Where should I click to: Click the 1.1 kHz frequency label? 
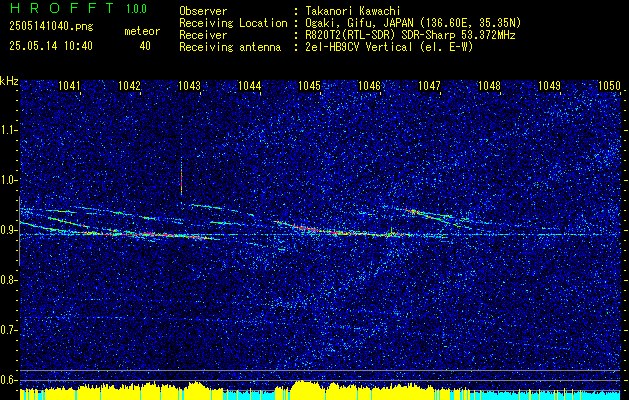(8, 130)
